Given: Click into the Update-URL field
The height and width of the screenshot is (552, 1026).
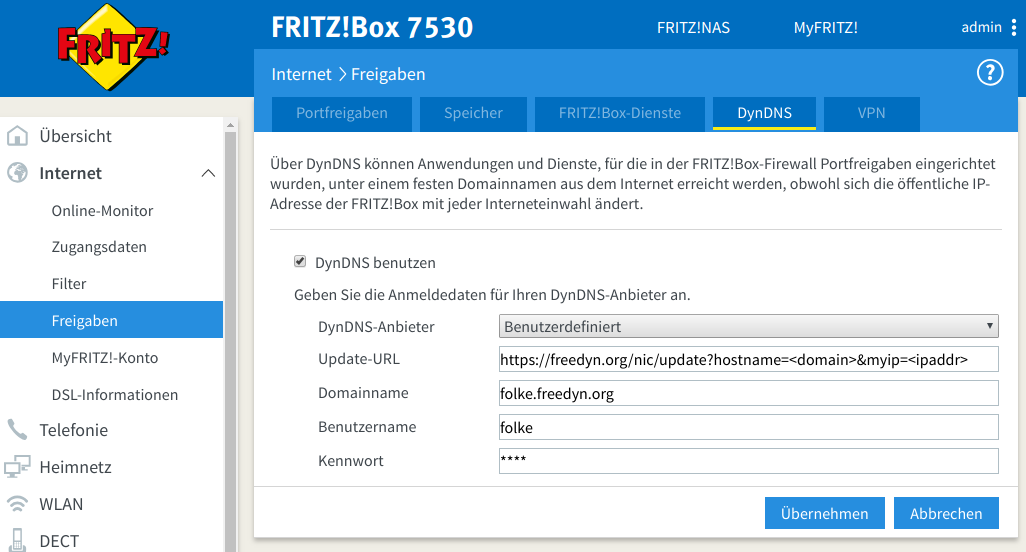Looking at the screenshot, I should pos(748,359).
